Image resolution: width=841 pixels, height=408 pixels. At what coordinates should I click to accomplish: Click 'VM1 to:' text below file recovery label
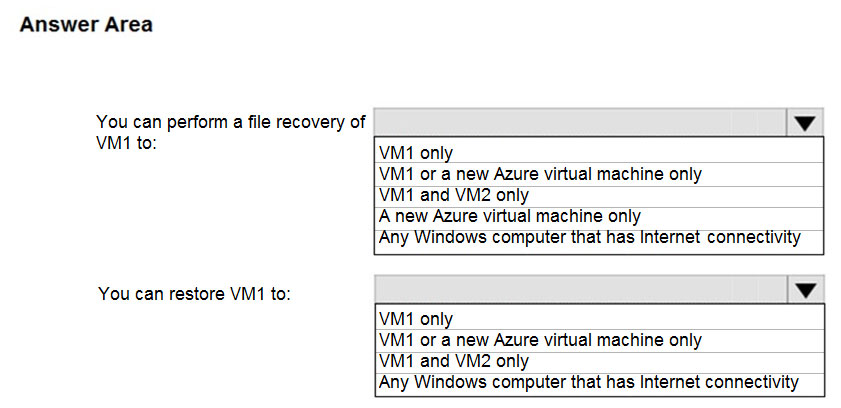click(x=128, y=142)
